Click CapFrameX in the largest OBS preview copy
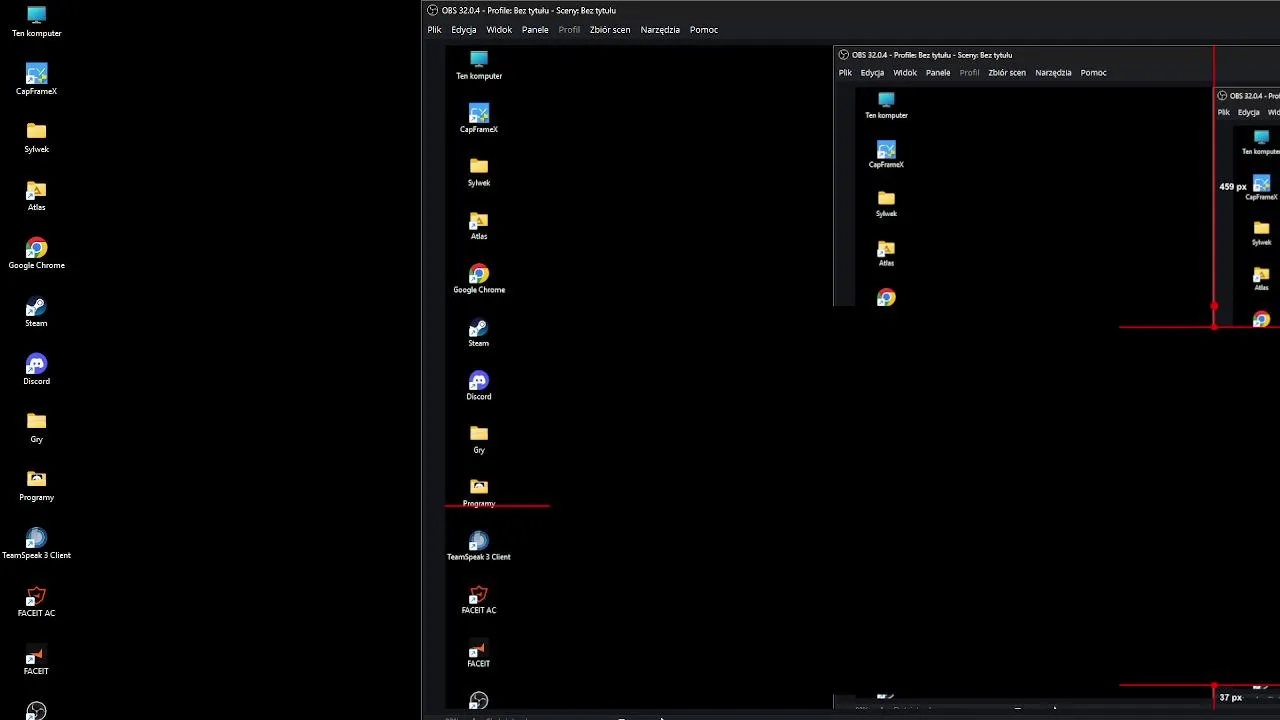The width and height of the screenshot is (1280, 720). click(479, 118)
